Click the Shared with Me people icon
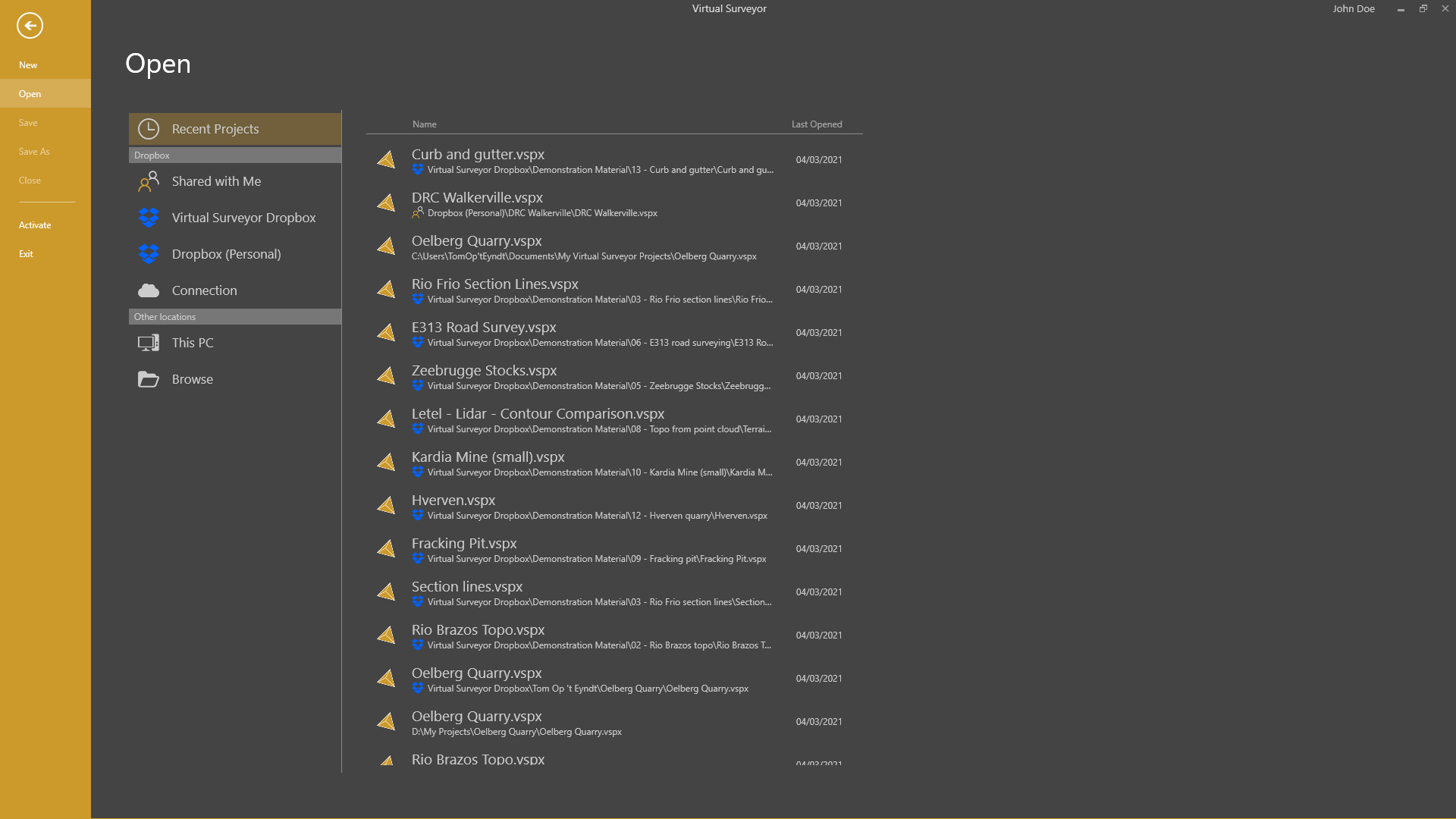Image resolution: width=1456 pixels, height=819 pixels. point(149,181)
